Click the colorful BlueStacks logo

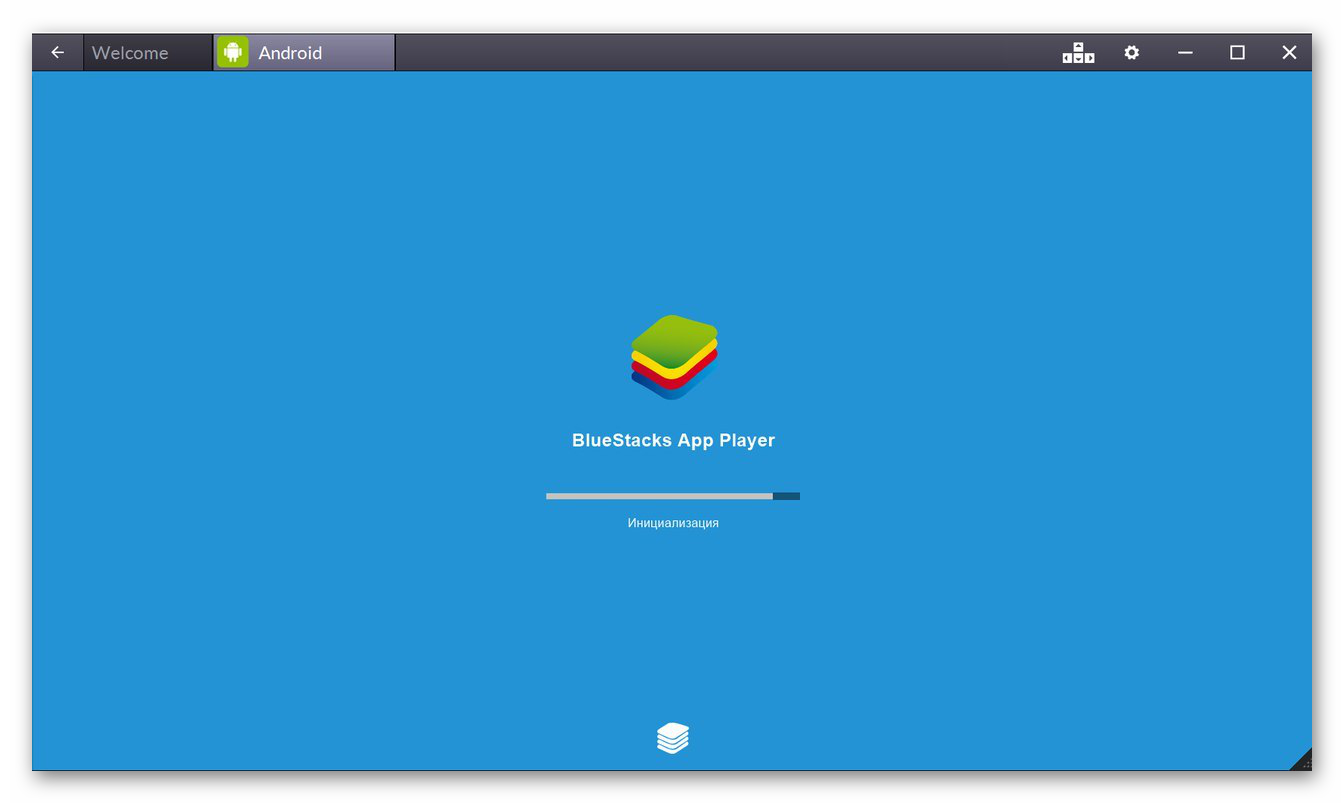[x=674, y=357]
